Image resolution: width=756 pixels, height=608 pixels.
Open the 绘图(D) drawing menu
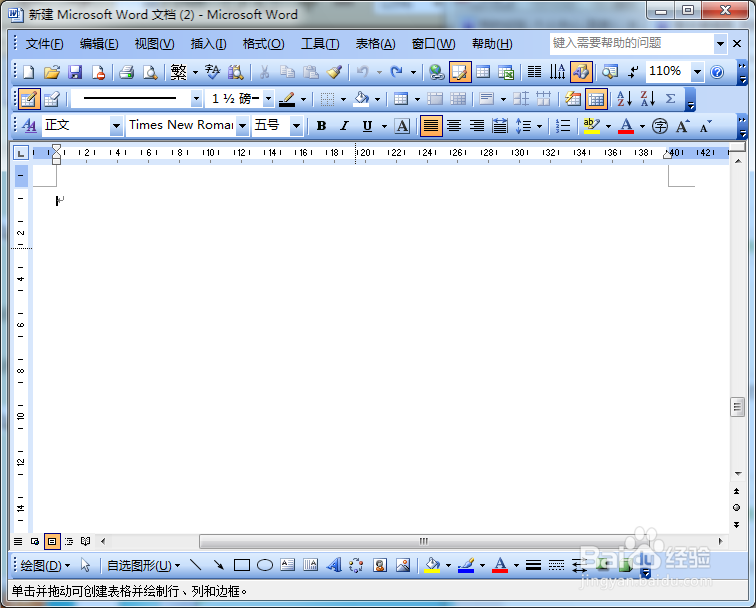pyautogui.click(x=45, y=565)
